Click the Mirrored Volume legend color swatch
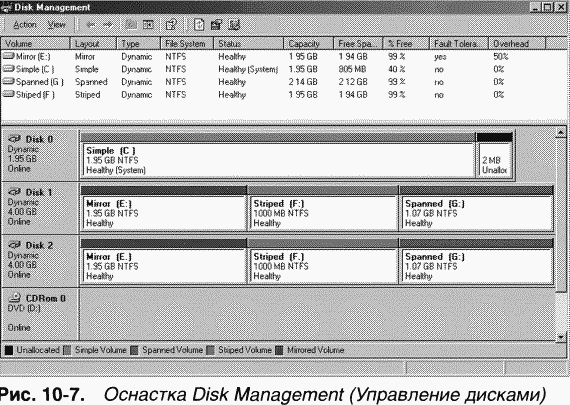The width and height of the screenshot is (570, 405). tap(279, 350)
